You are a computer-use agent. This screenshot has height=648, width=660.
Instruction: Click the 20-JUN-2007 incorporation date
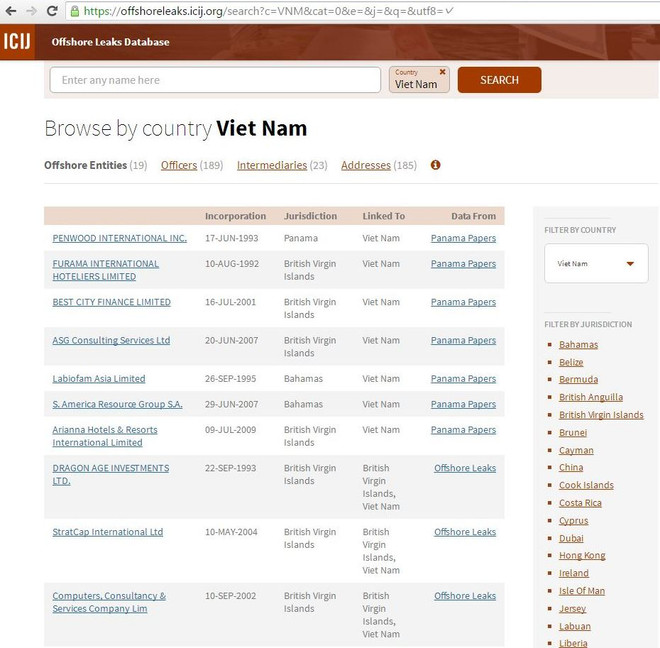[232, 340]
